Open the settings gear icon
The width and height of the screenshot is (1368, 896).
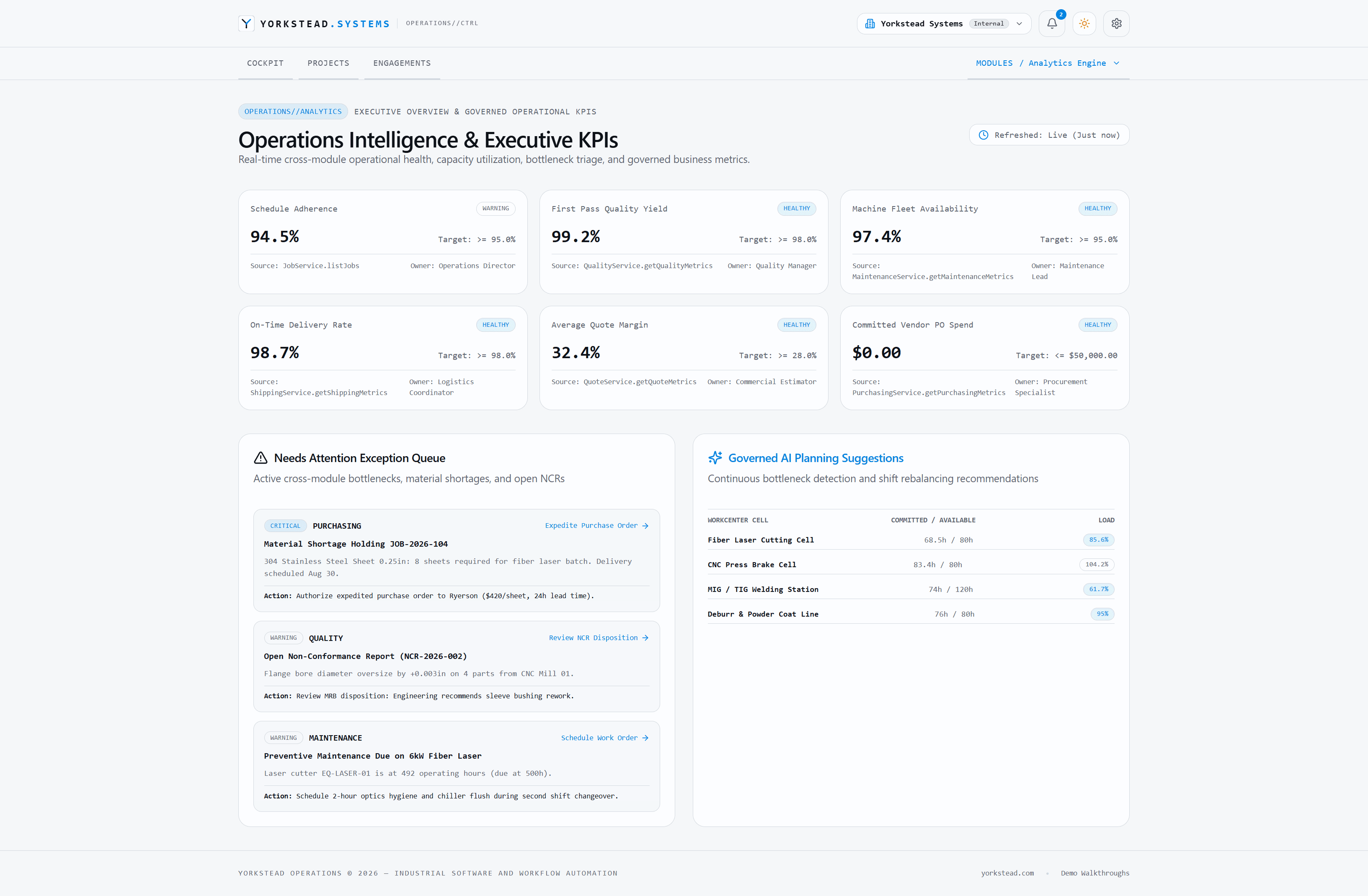click(1116, 23)
